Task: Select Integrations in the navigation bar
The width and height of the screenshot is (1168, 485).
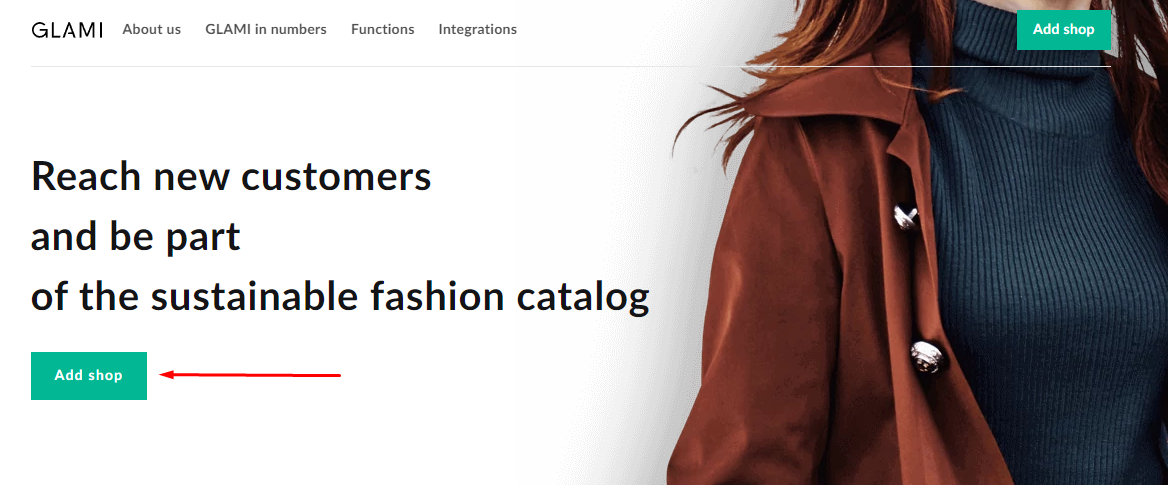Action: [x=477, y=30]
